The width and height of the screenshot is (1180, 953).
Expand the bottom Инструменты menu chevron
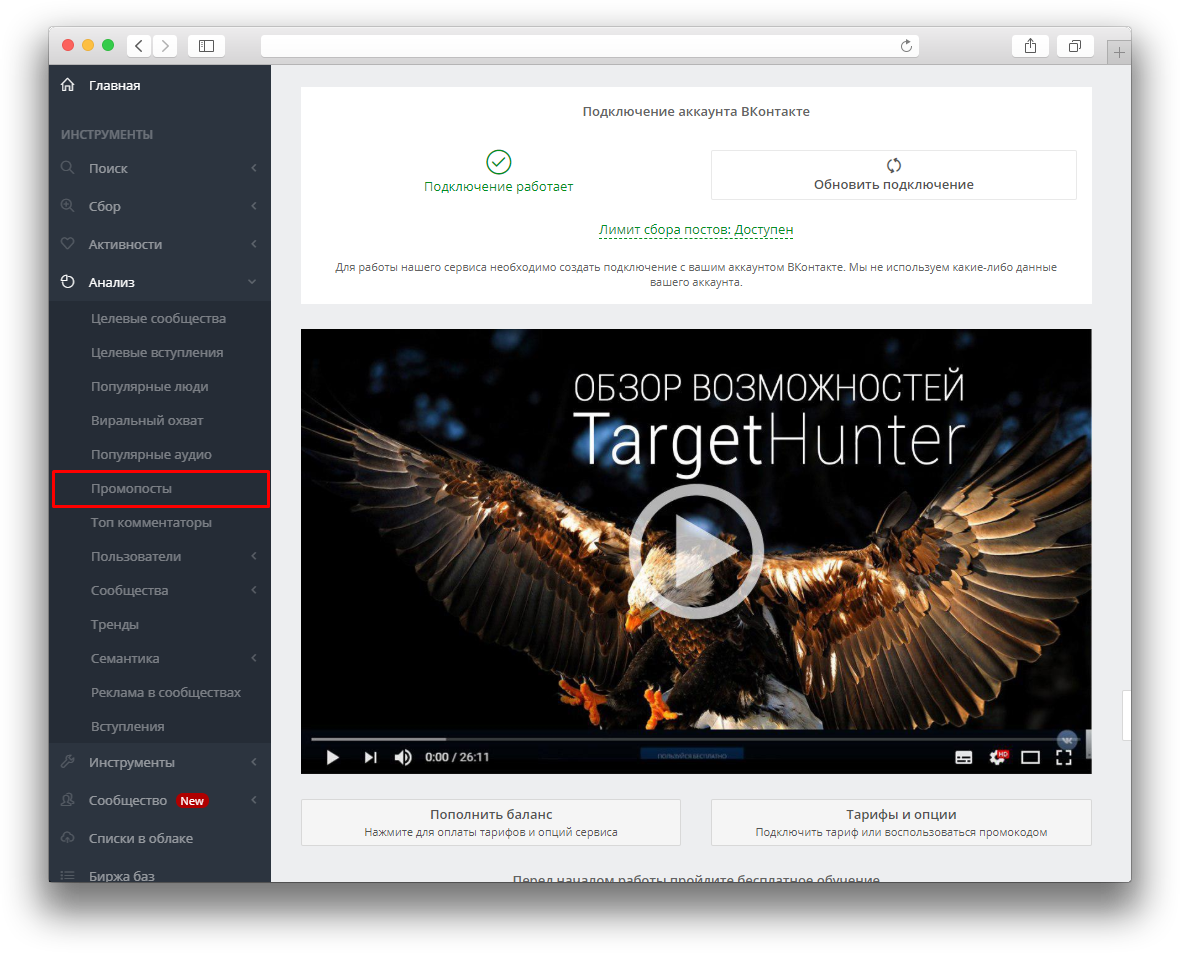(254, 762)
